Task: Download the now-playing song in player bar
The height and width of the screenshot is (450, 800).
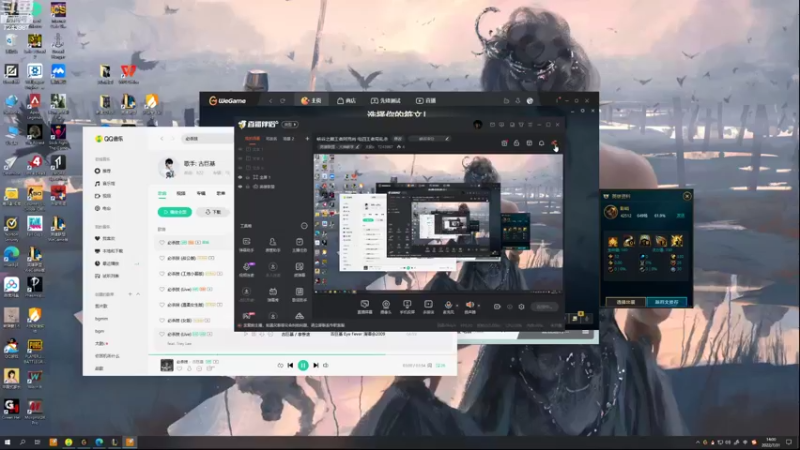Action: tap(189, 368)
